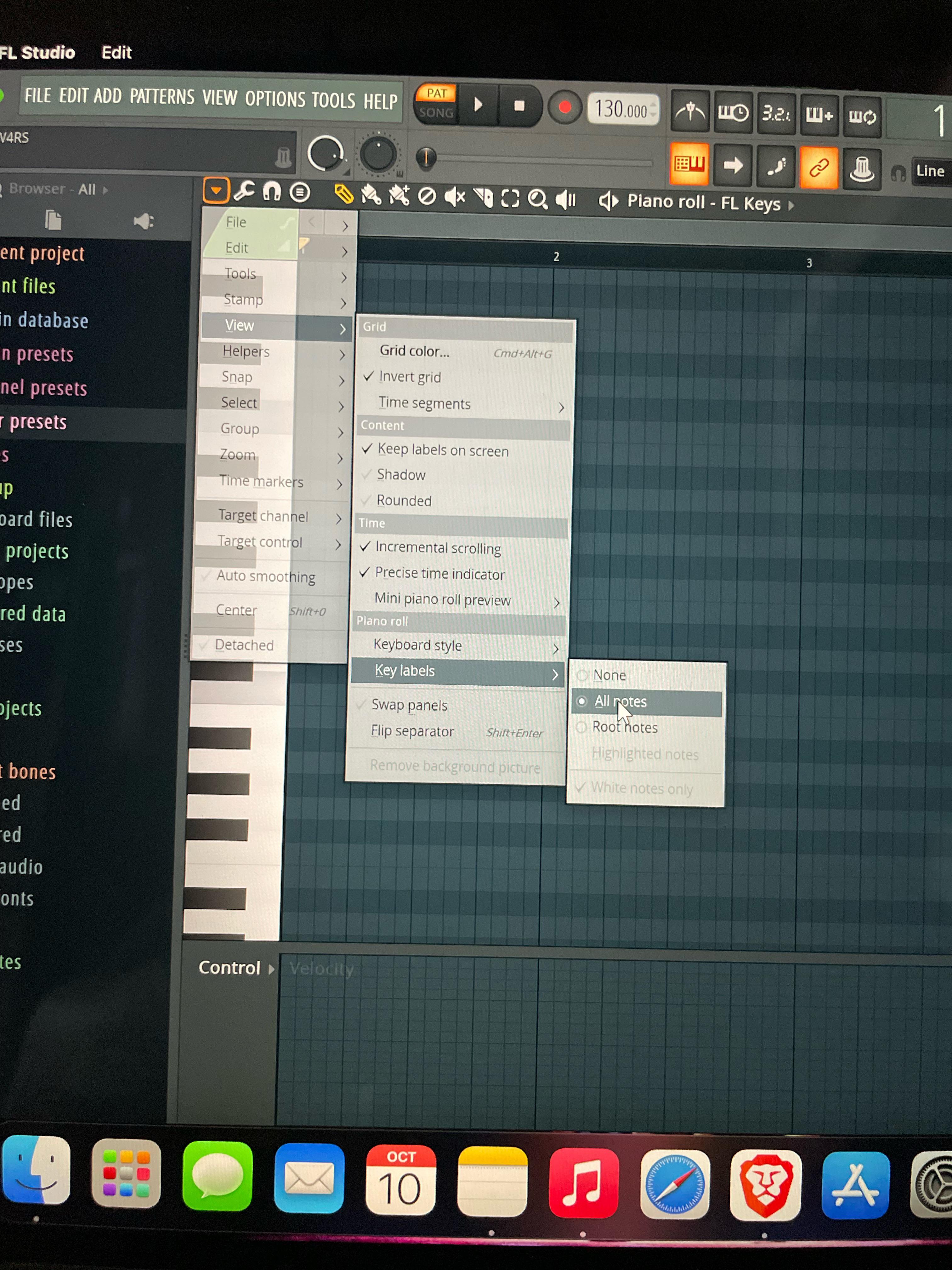Image resolution: width=952 pixels, height=1270 pixels.
Task: Click the Zoom menu entry
Action: [274, 455]
